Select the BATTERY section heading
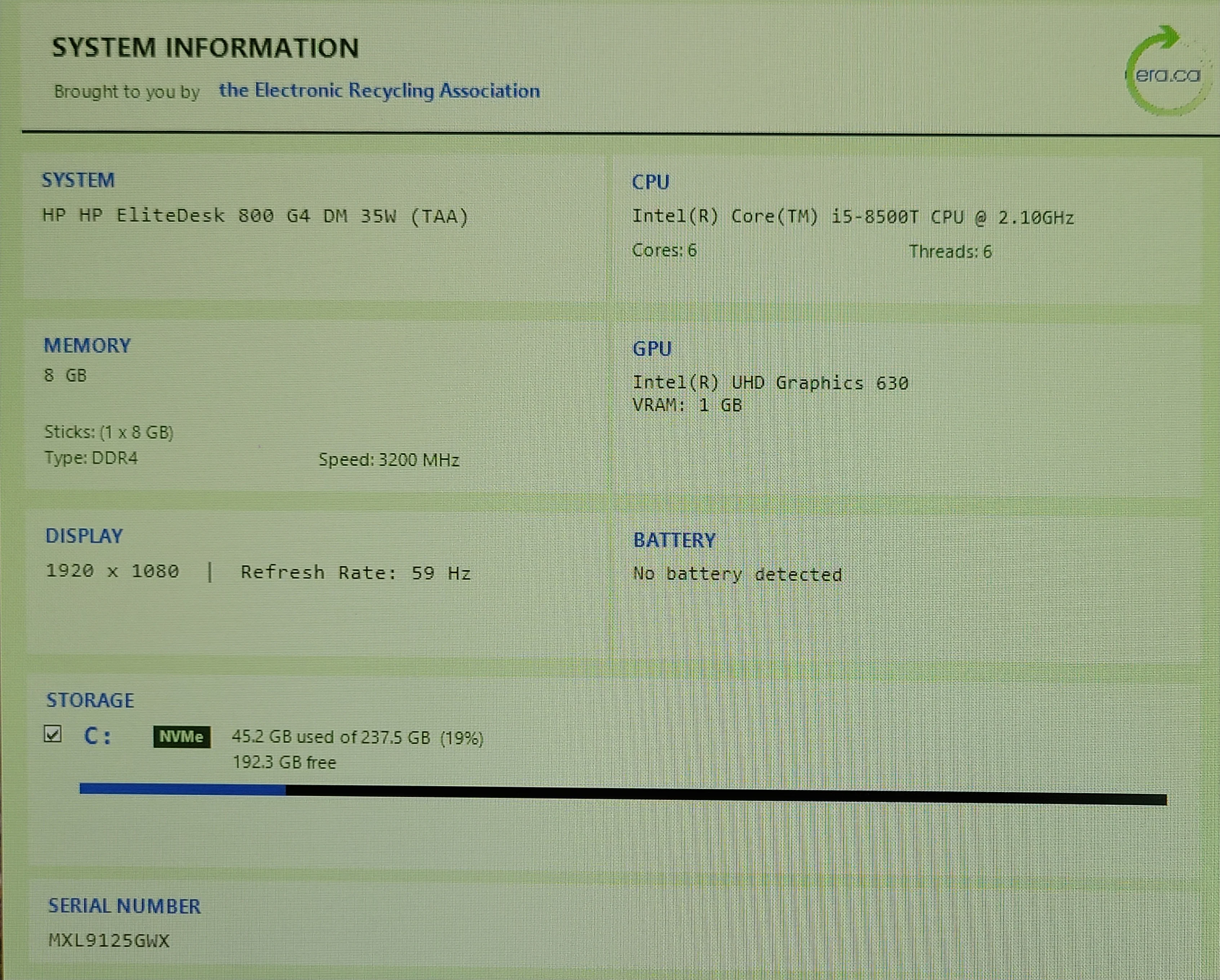Image resolution: width=1220 pixels, height=980 pixels. coord(675,540)
